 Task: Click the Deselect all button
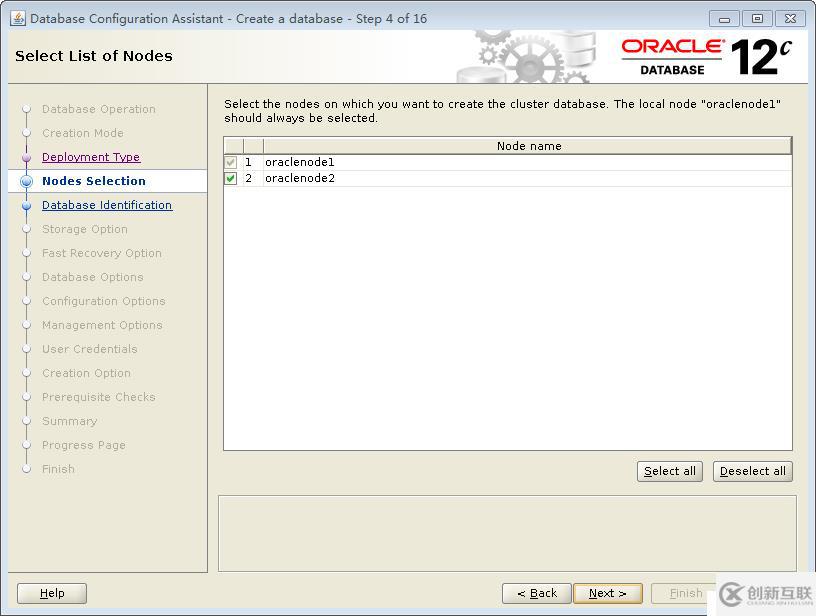(753, 471)
